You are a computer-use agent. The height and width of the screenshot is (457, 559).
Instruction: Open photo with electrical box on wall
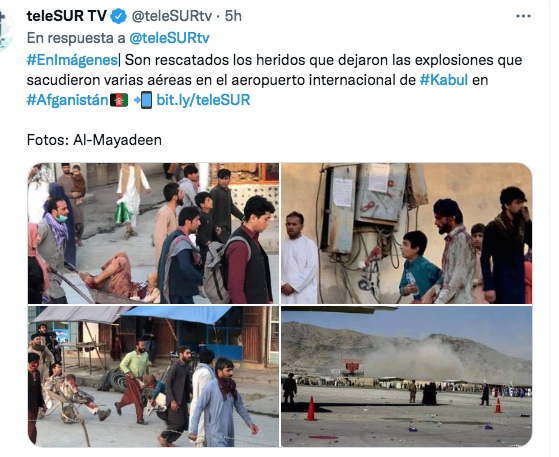[x=406, y=233]
